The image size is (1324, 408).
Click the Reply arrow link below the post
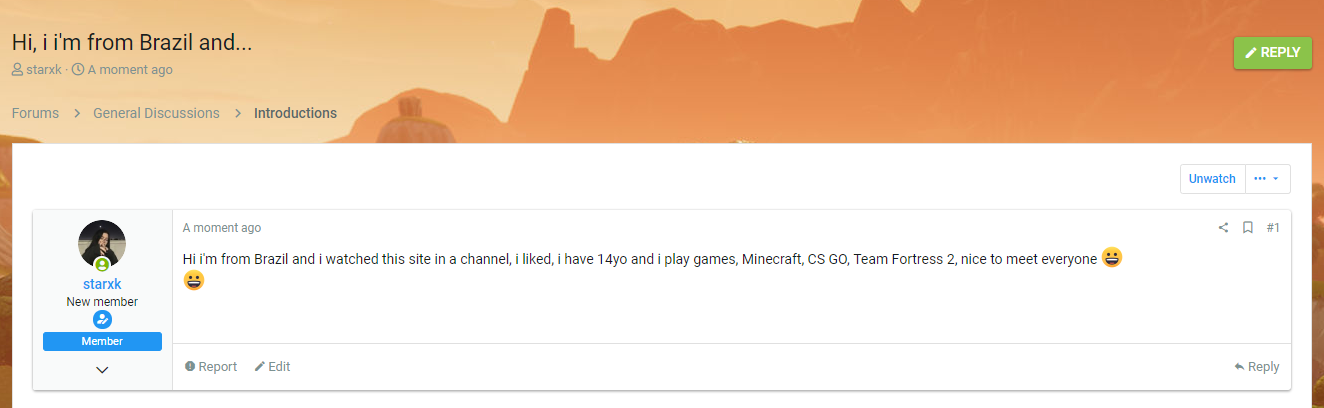(x=1257, y=367)
